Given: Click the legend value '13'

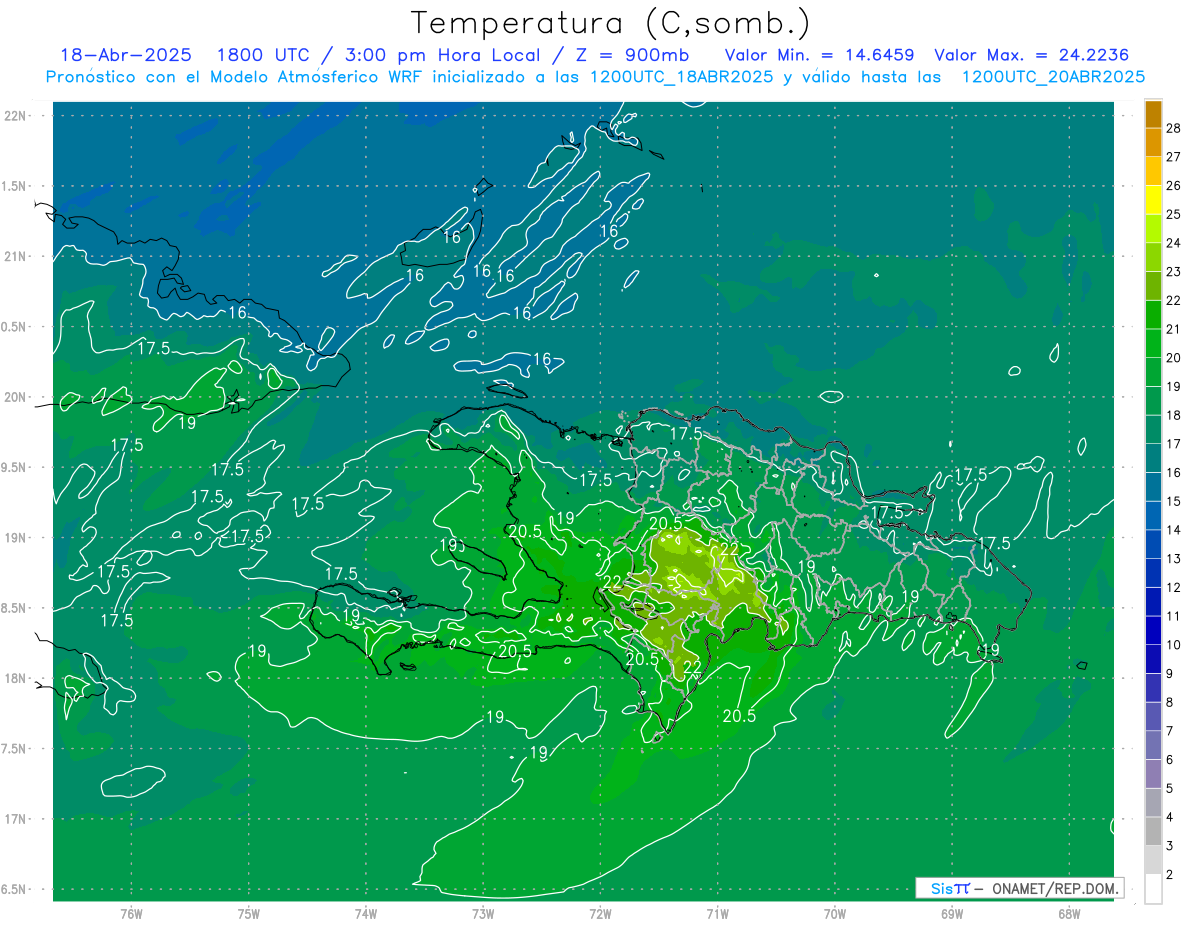Looking at the screenshot, I should pos(1173,559).
